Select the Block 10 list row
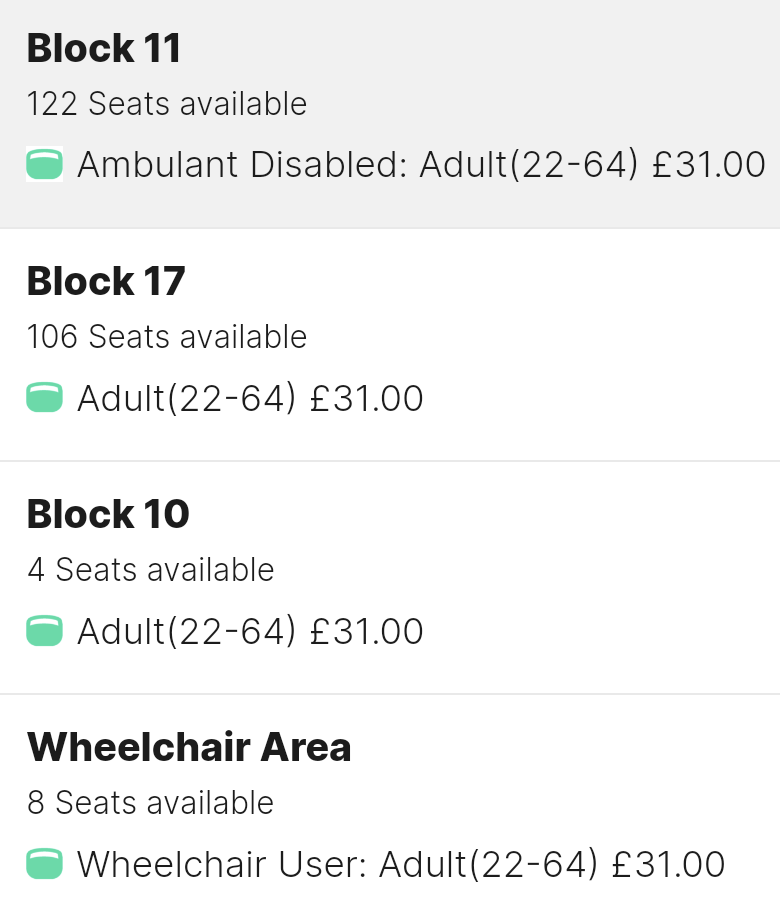 coord(390,578)
